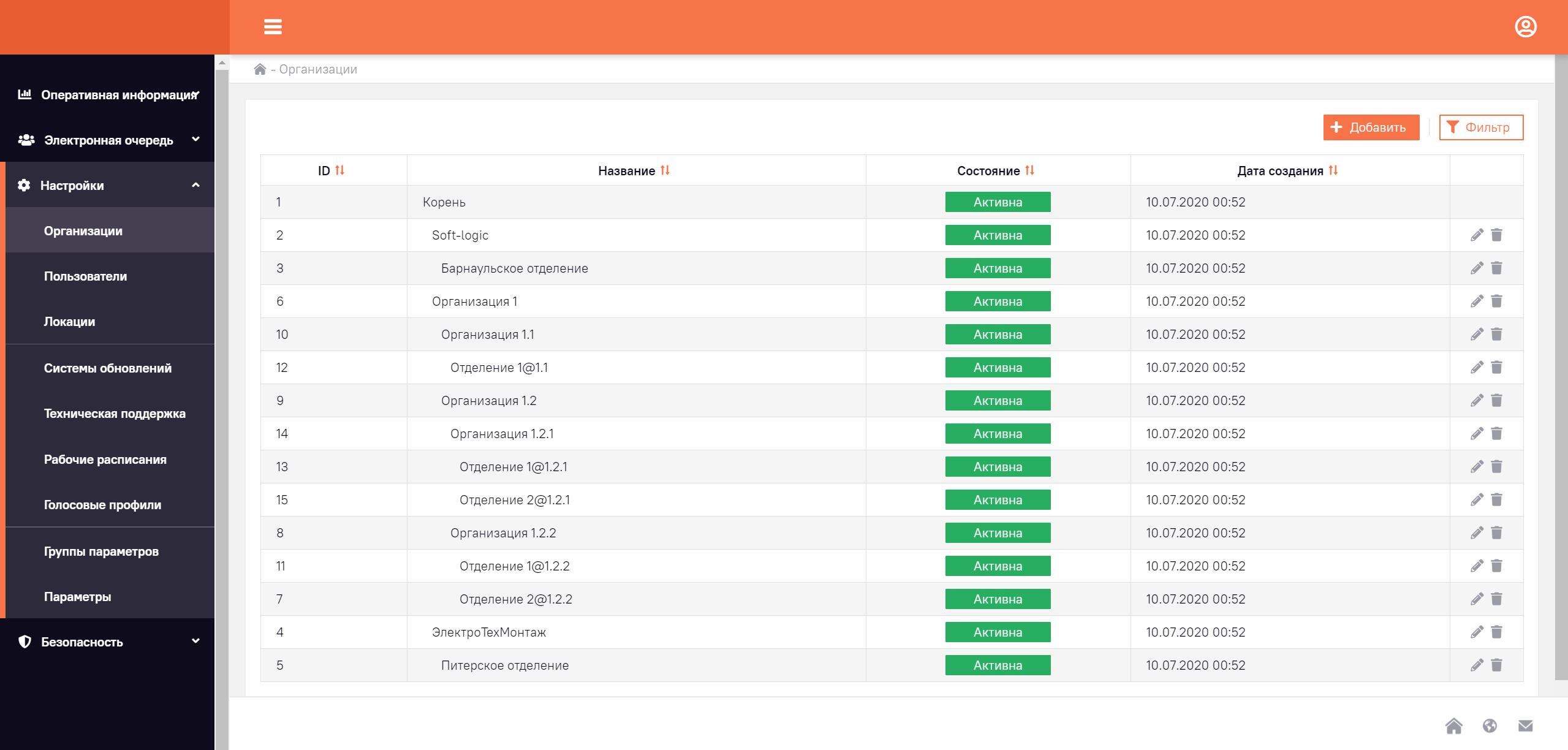Sort table by Название column
Viewport: 1568px width, 750px height.
click(665, 170)
